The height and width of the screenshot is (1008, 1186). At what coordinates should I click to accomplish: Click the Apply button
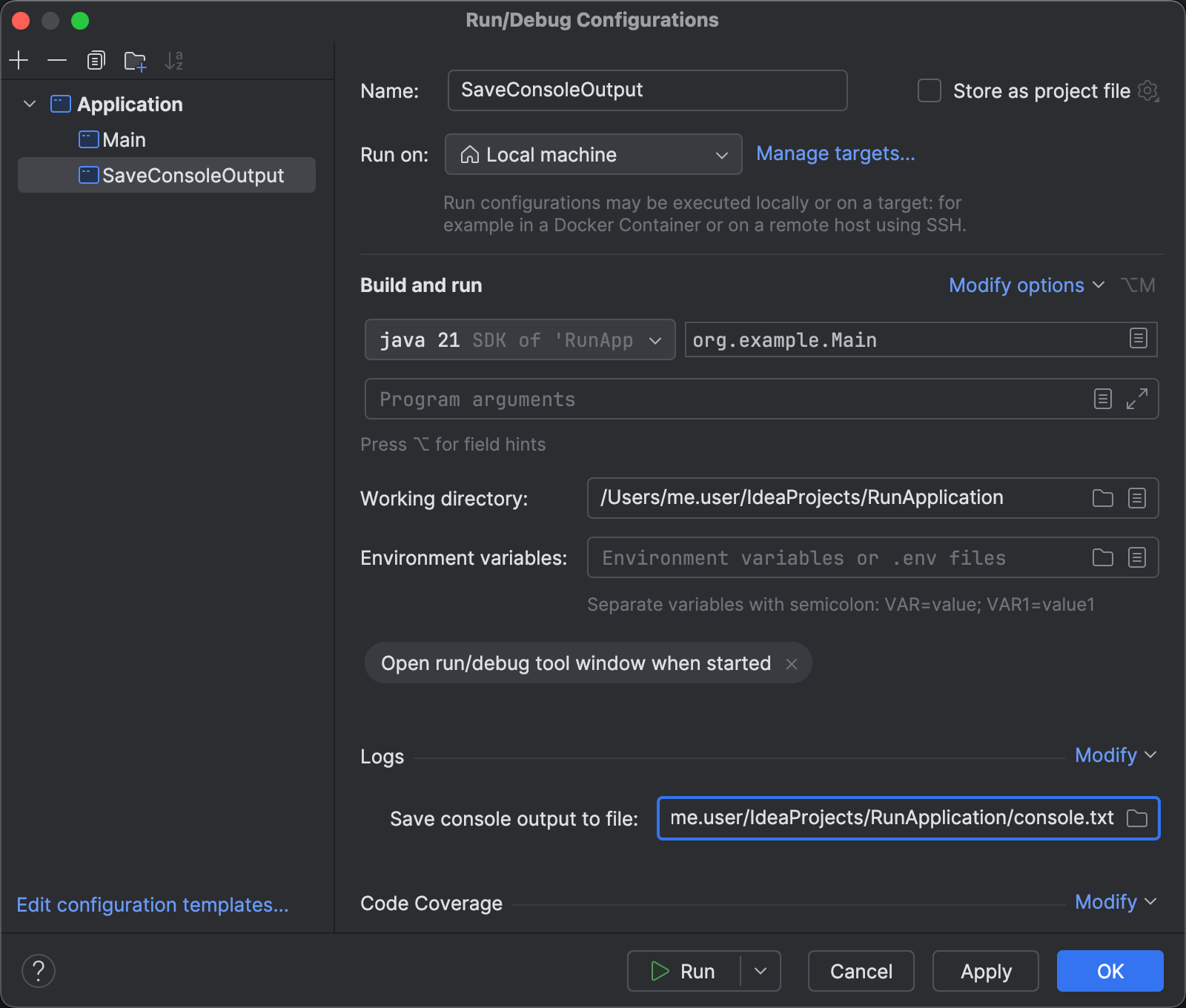click(985, 971)
